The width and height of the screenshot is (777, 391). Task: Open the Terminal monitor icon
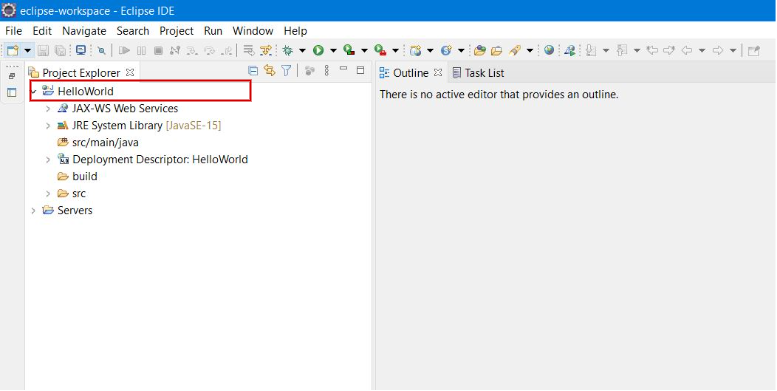[x=81, y=50]
